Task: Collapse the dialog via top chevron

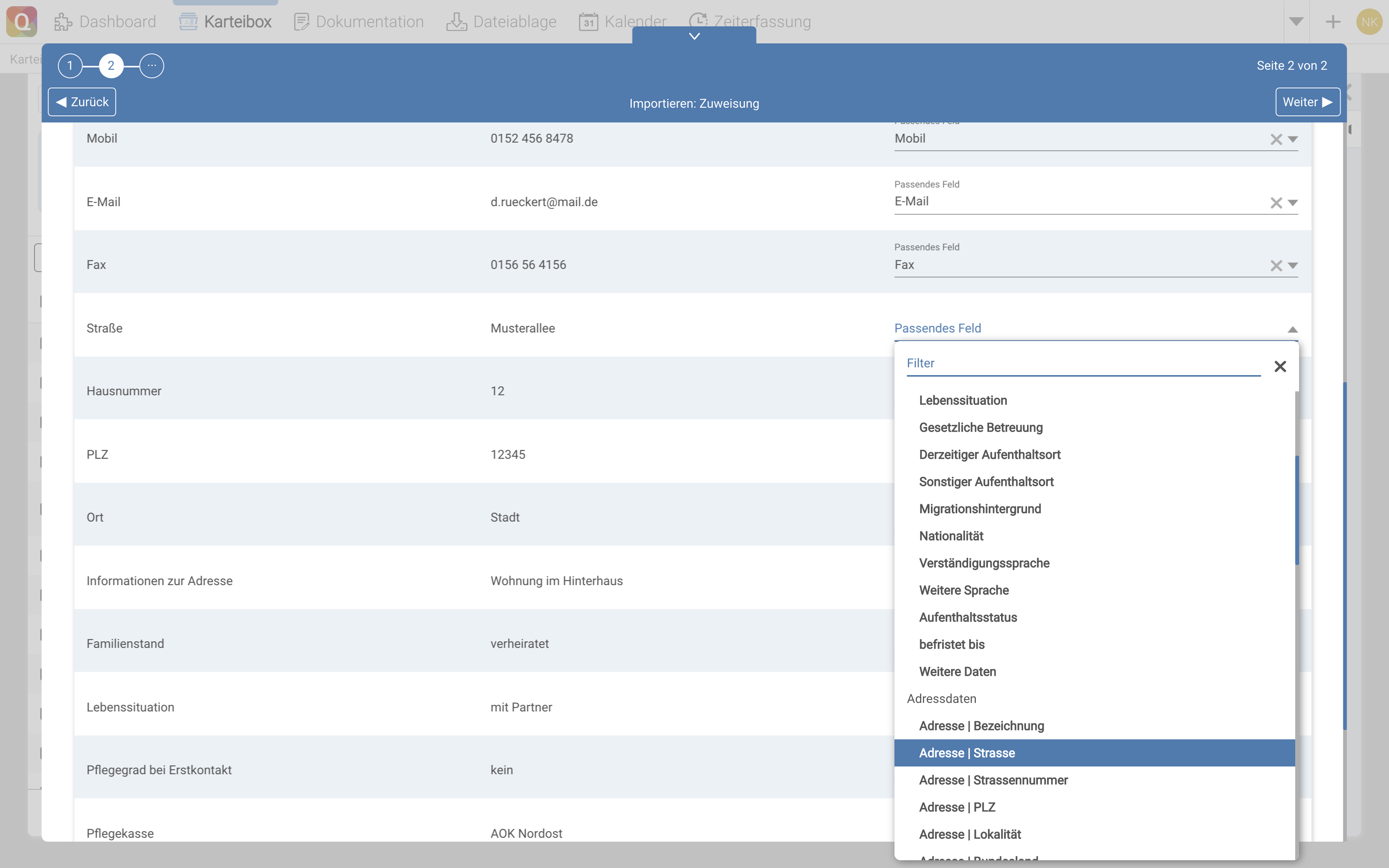Action: click(x=694, y=36)
